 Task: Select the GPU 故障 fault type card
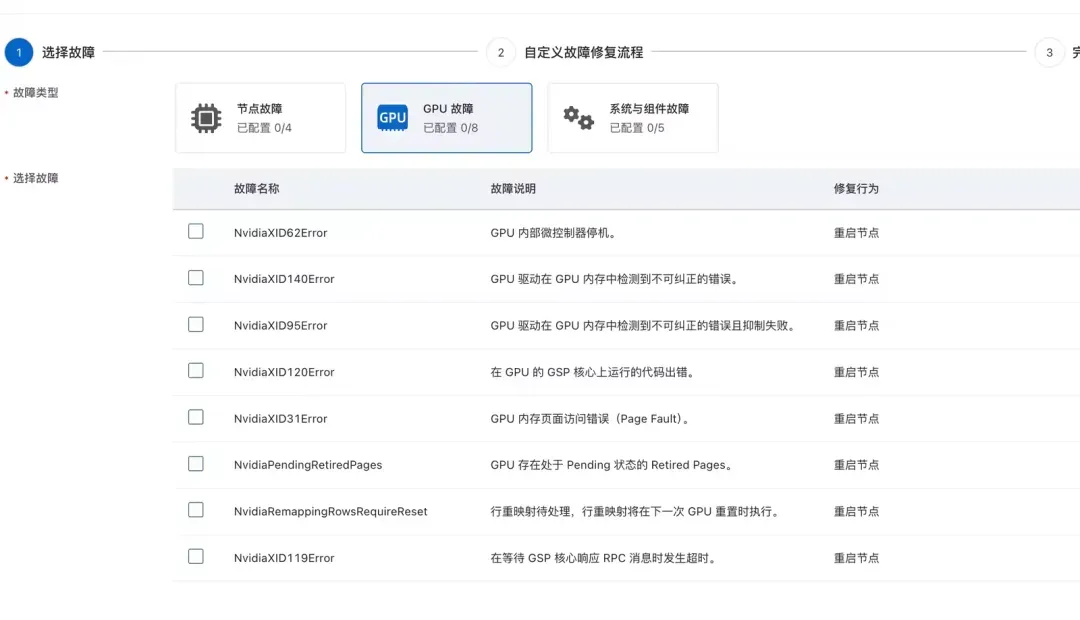446,118
